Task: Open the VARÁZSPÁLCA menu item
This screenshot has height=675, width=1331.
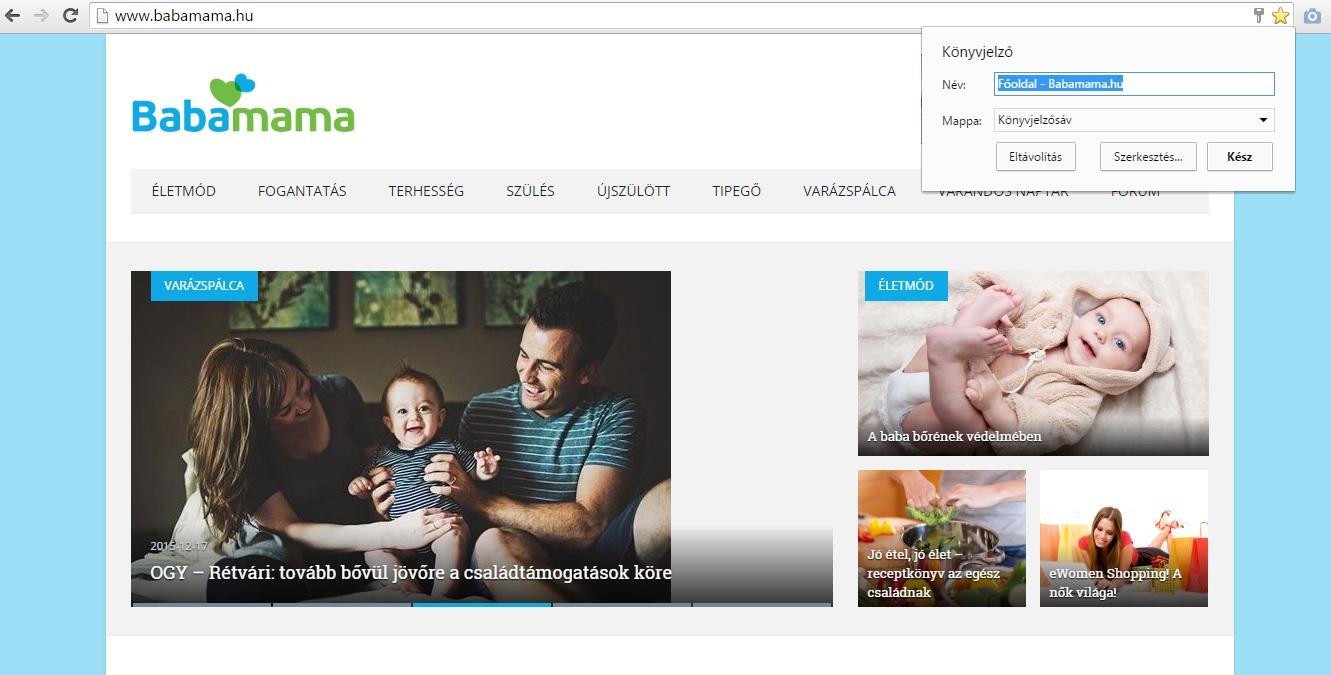Action: pyautogui.click(x=849, y=191)
